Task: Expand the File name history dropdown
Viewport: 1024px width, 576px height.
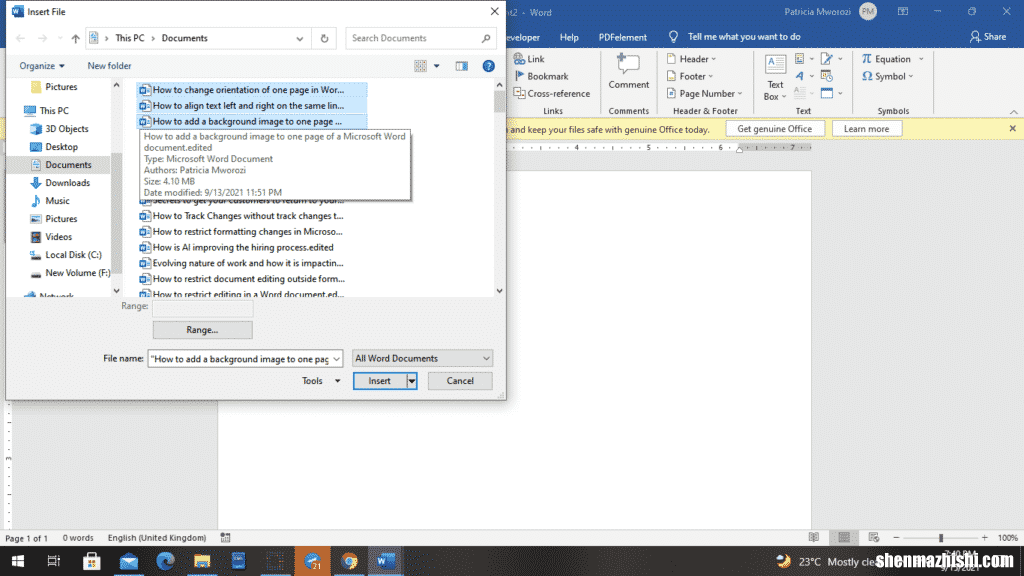Action: click(x=336, y=359)
